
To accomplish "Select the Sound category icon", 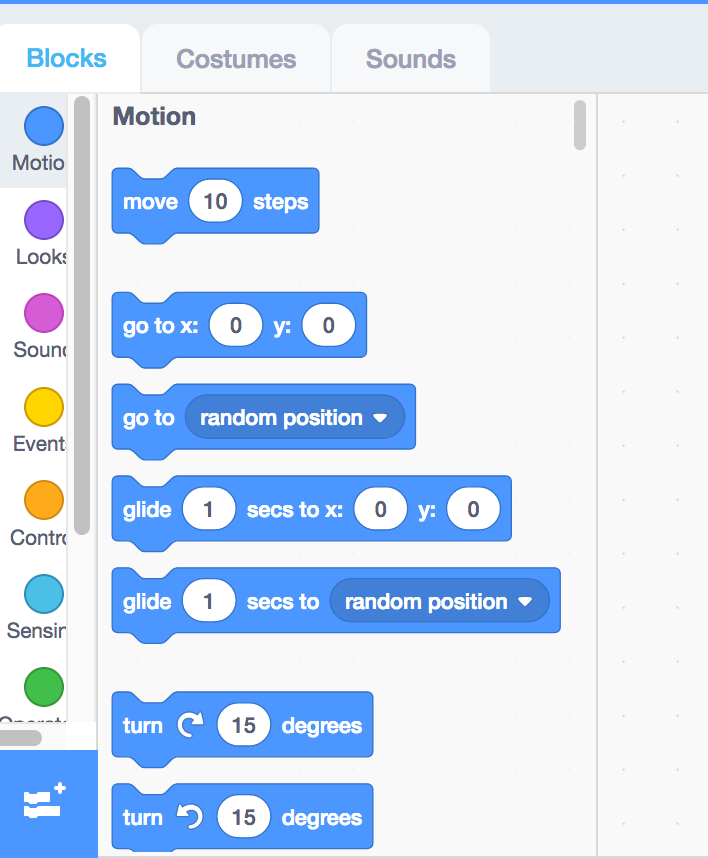I will 42,312.
